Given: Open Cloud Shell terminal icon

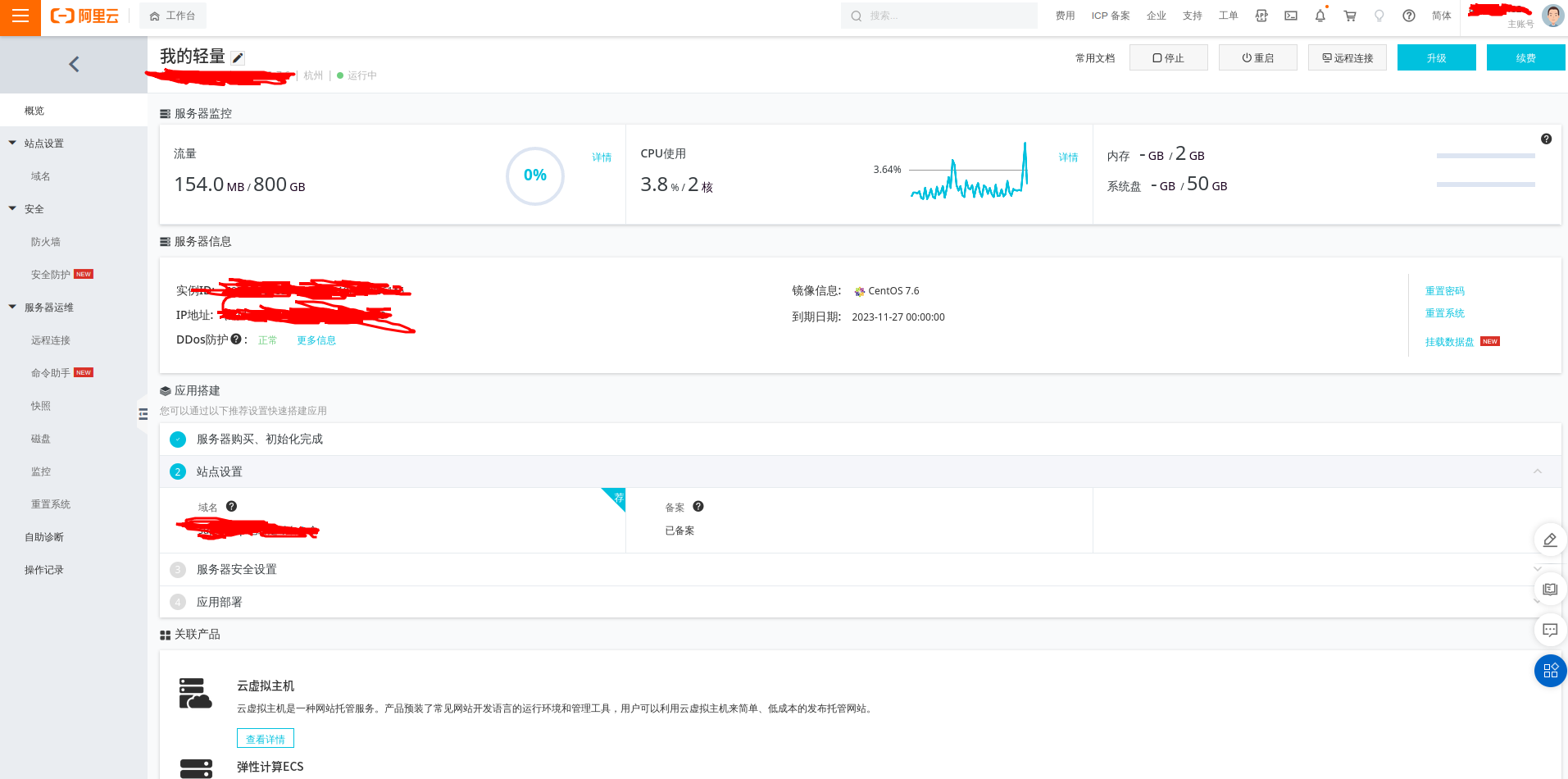Looking at the screenshot, I should click(1291, 16).
